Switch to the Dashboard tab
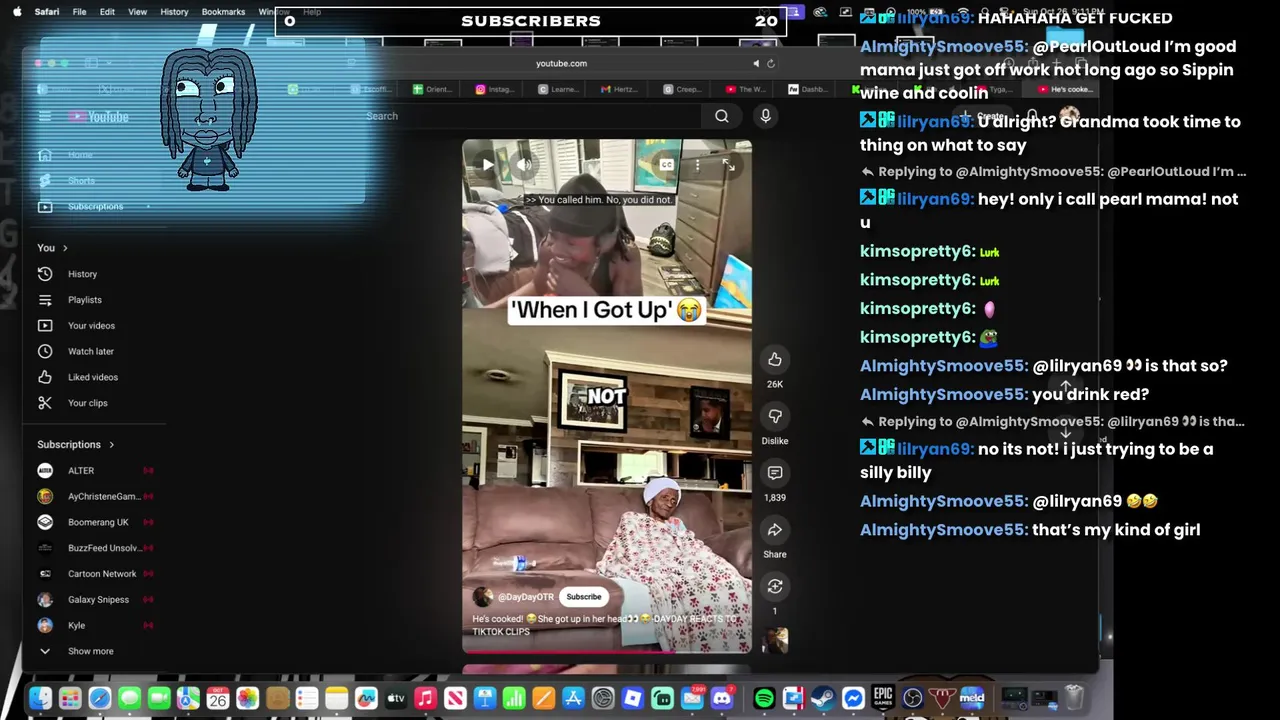Image resolution: width=1280 pixels, height=720 pixels. tap(807, 89)
